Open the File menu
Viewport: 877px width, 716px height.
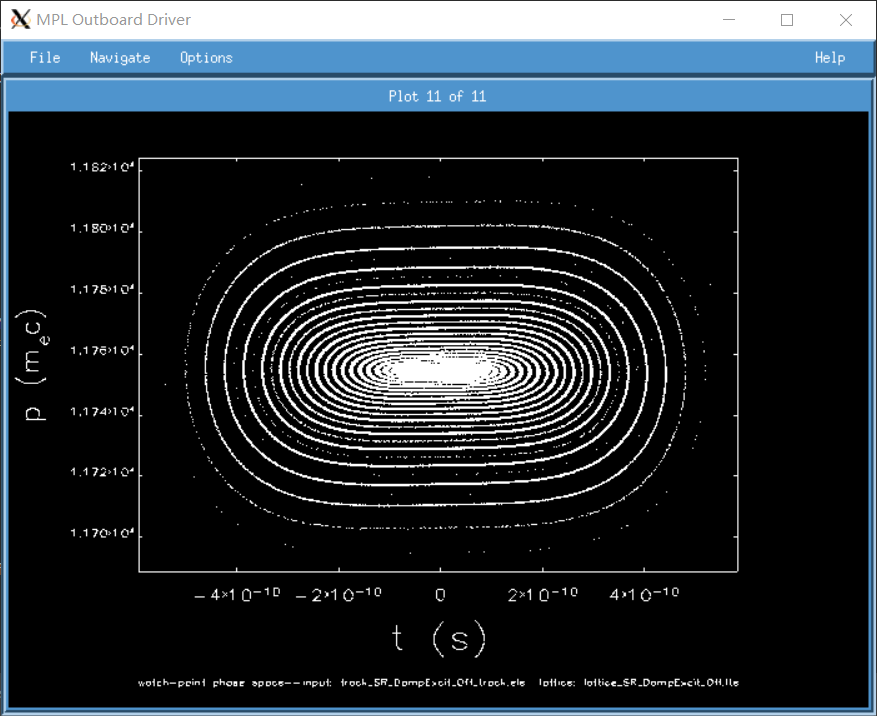(x=45, y=58)
